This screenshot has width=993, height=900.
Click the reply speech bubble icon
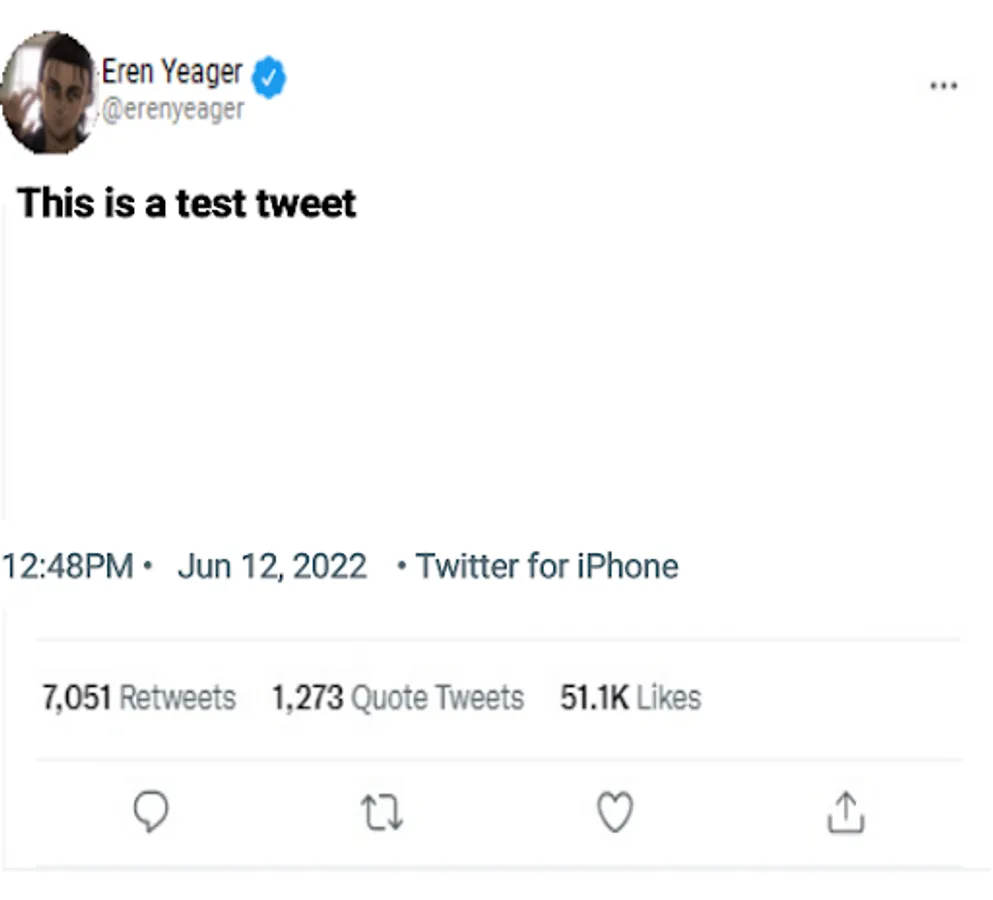click(150, 812)
